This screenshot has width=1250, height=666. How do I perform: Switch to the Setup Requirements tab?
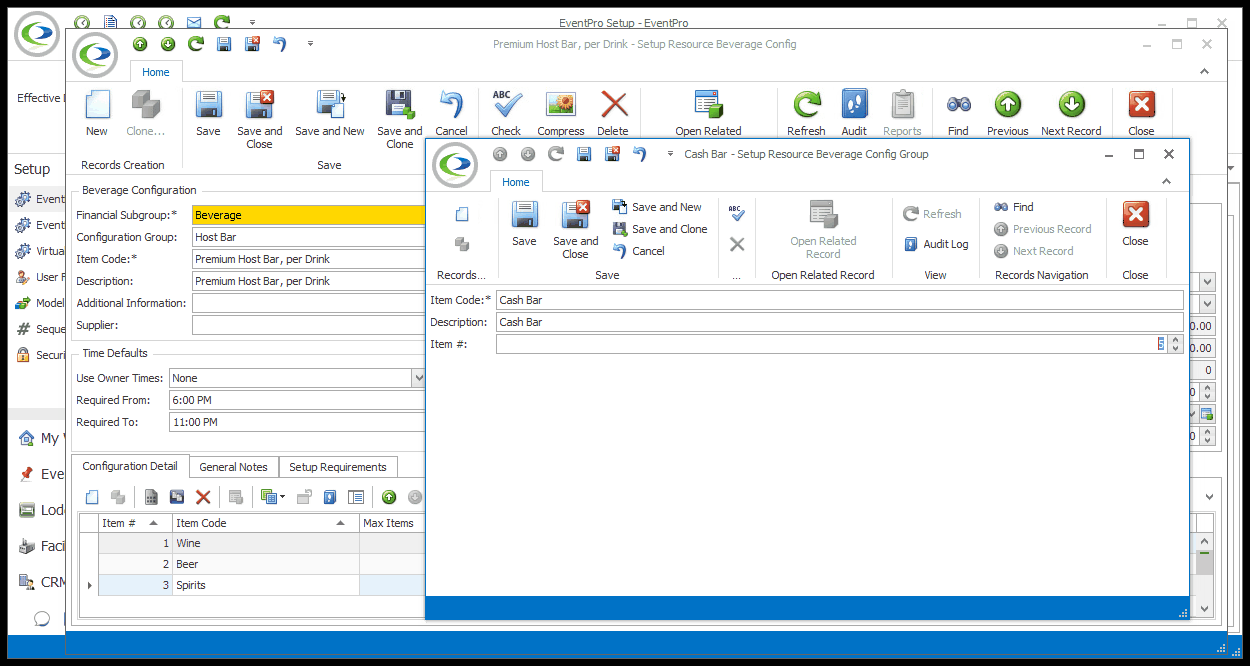[338, 467]
